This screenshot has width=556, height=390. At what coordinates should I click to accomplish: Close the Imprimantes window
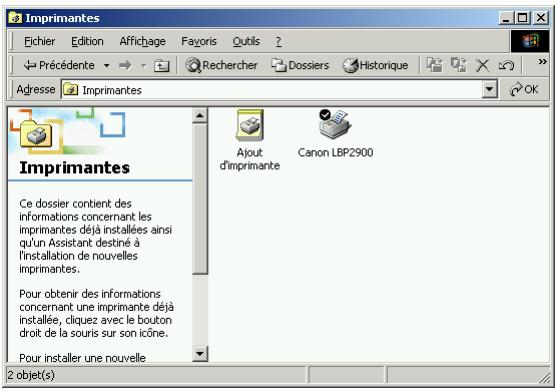541,18
